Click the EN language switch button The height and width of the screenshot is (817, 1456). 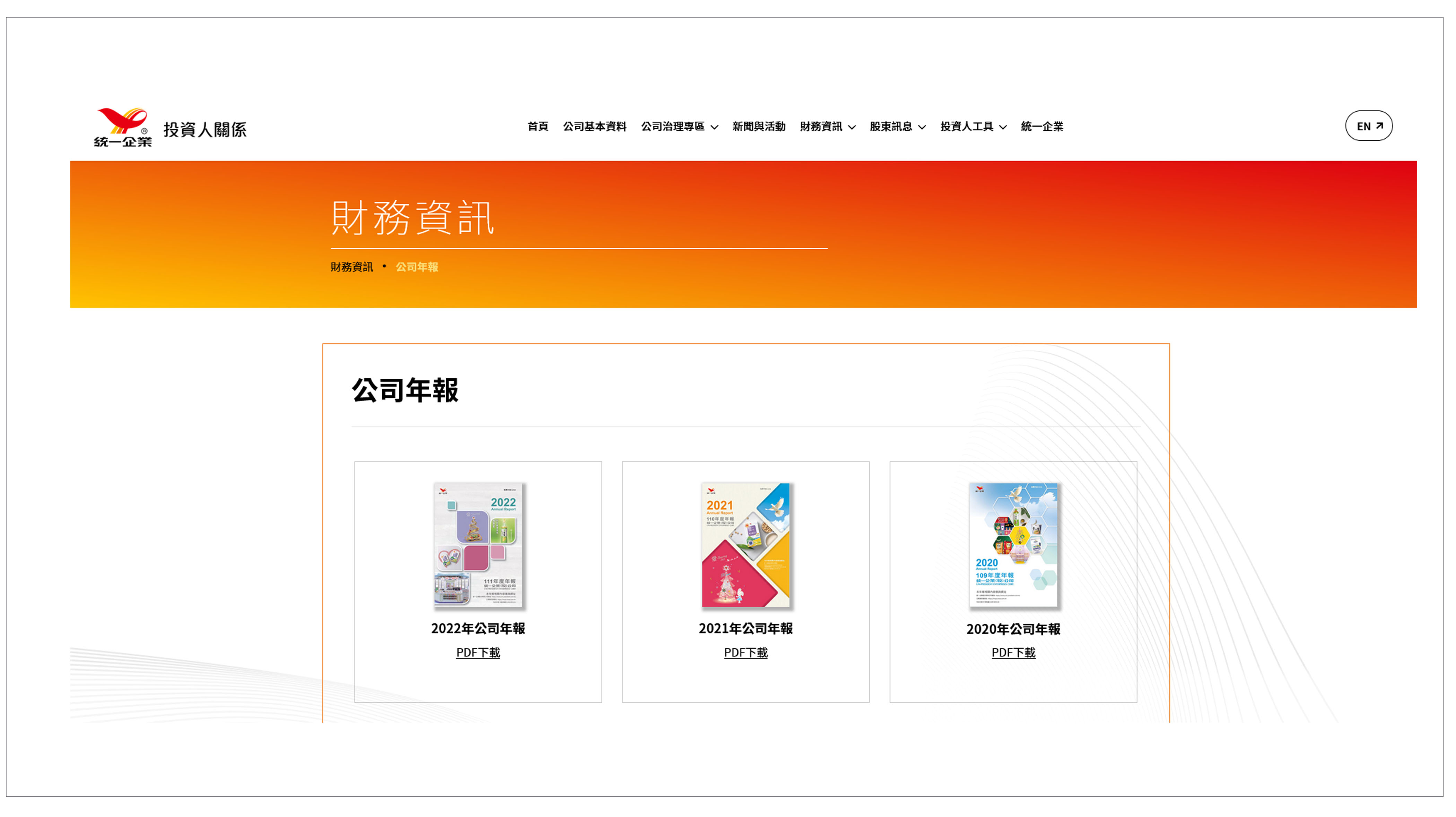1368,126
